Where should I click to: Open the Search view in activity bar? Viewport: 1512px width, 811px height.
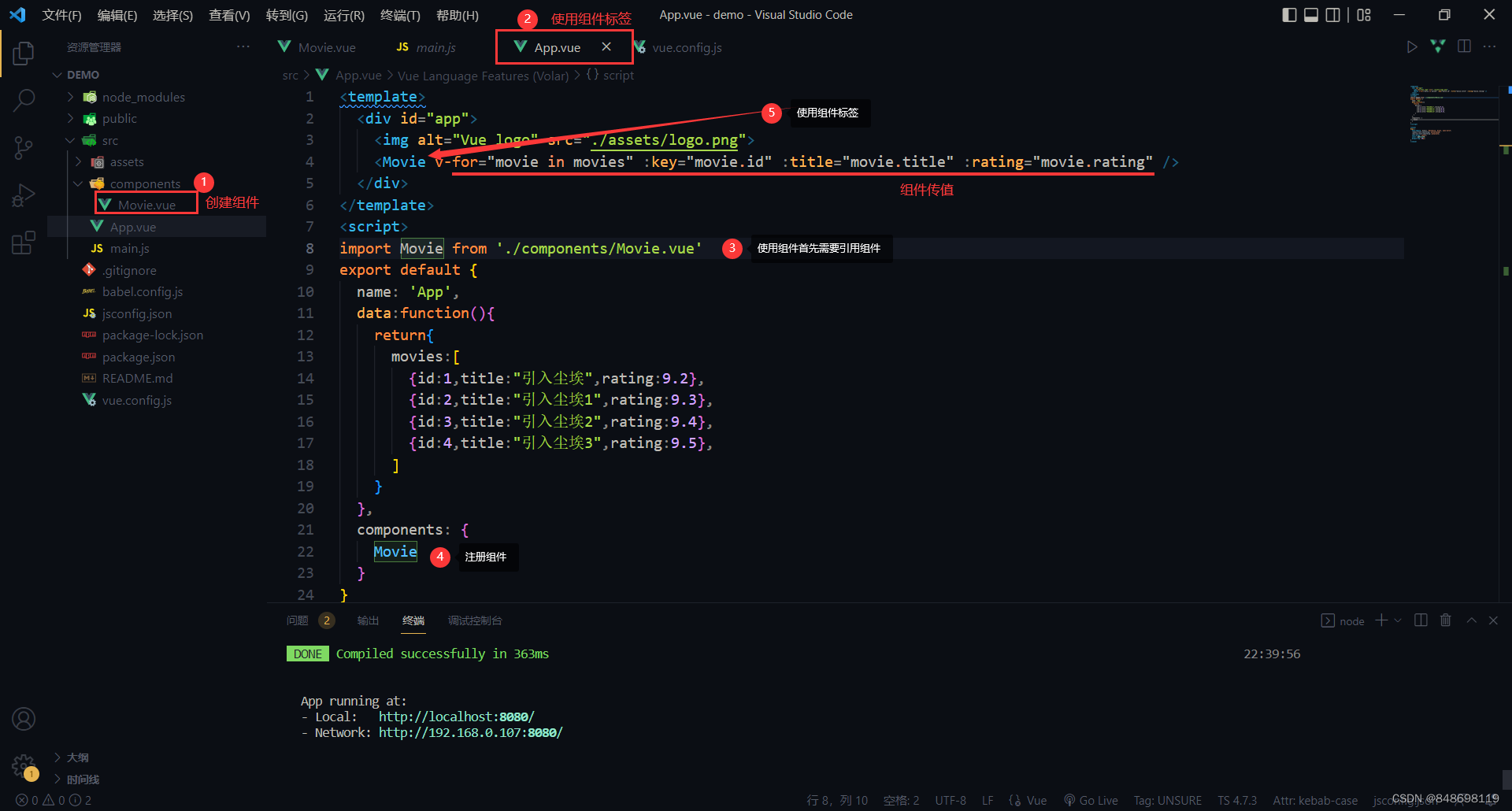24,100
